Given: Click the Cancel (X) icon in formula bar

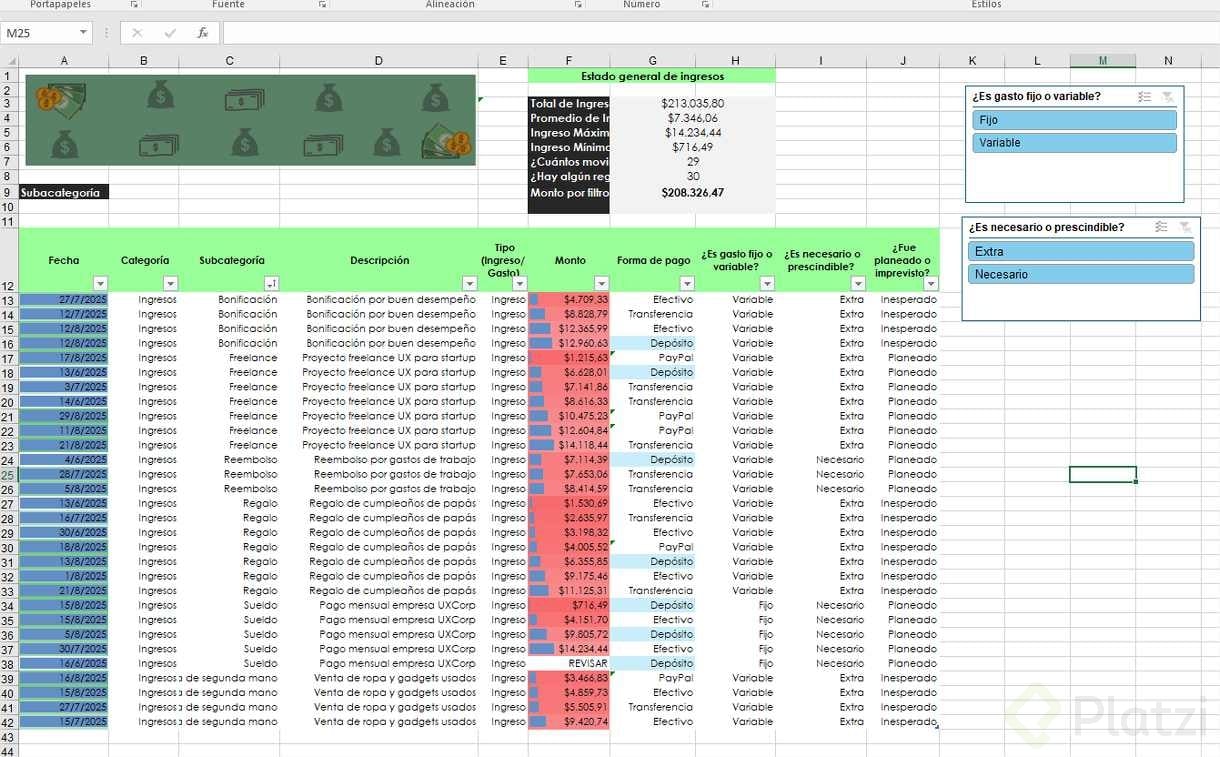Looking at the screenshot, I should (137, 33).
